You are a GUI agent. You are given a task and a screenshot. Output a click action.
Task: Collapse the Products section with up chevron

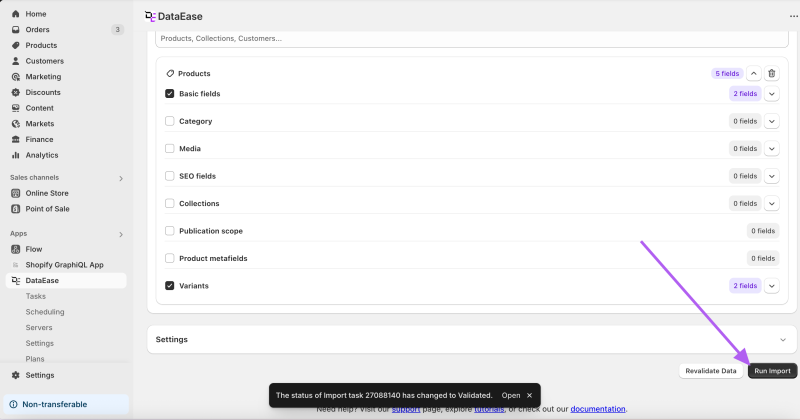754,73
